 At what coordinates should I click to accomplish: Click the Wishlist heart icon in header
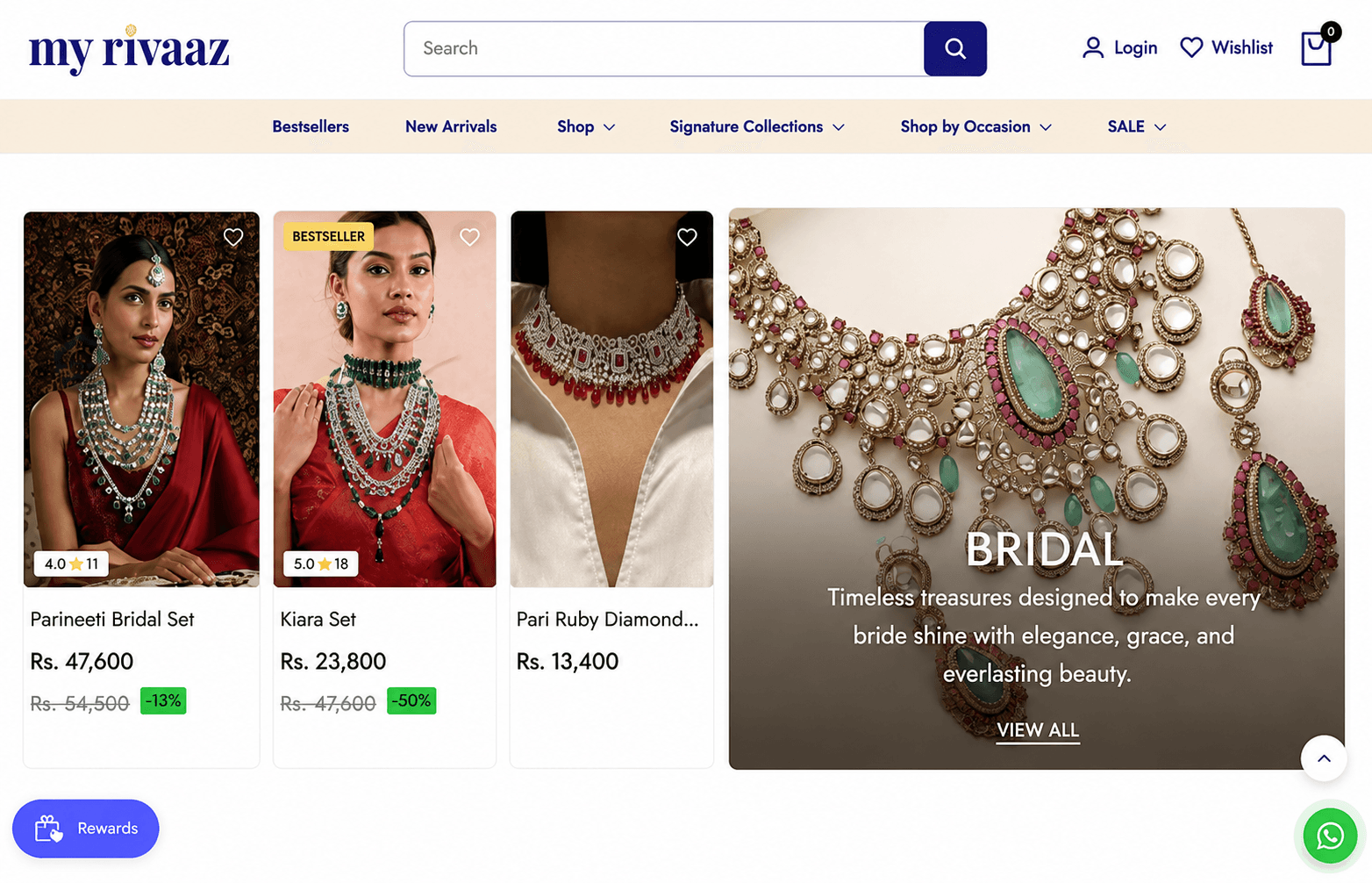click(x=1190, y=47)
